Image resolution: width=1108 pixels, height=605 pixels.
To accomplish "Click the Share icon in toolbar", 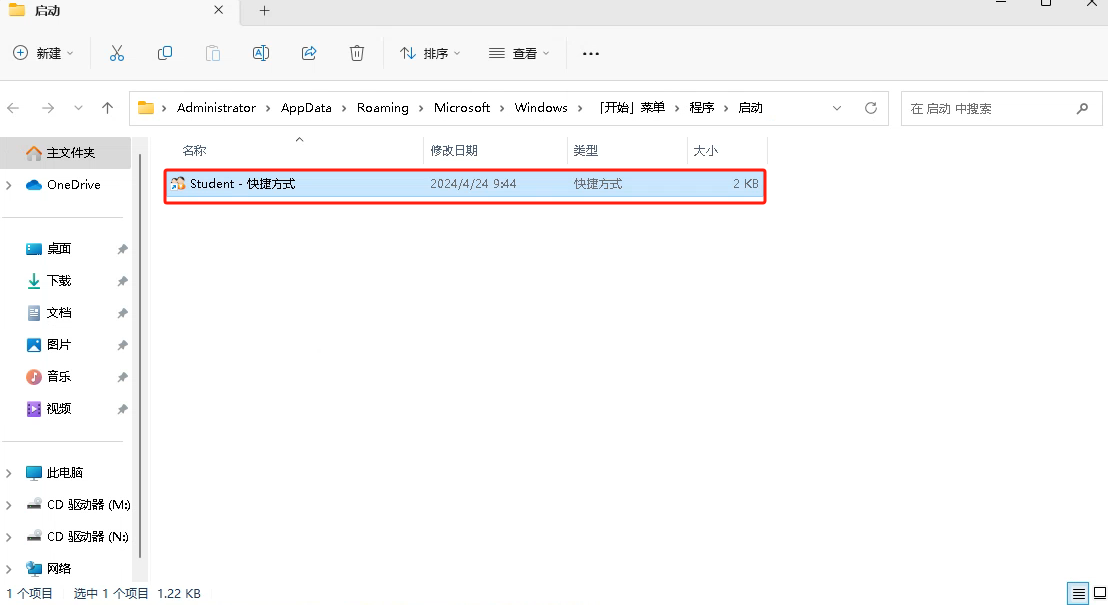I will [x=309, y=53].
